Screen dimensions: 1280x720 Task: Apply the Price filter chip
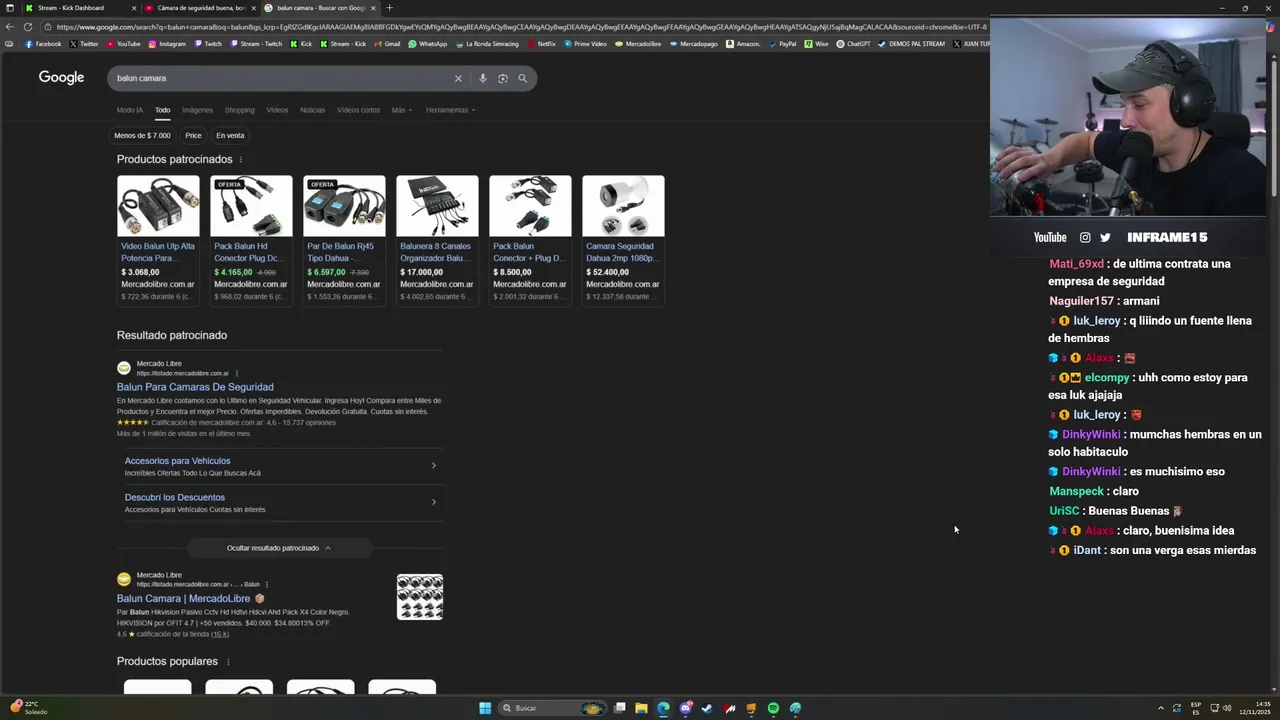click(x=193, y=135)
